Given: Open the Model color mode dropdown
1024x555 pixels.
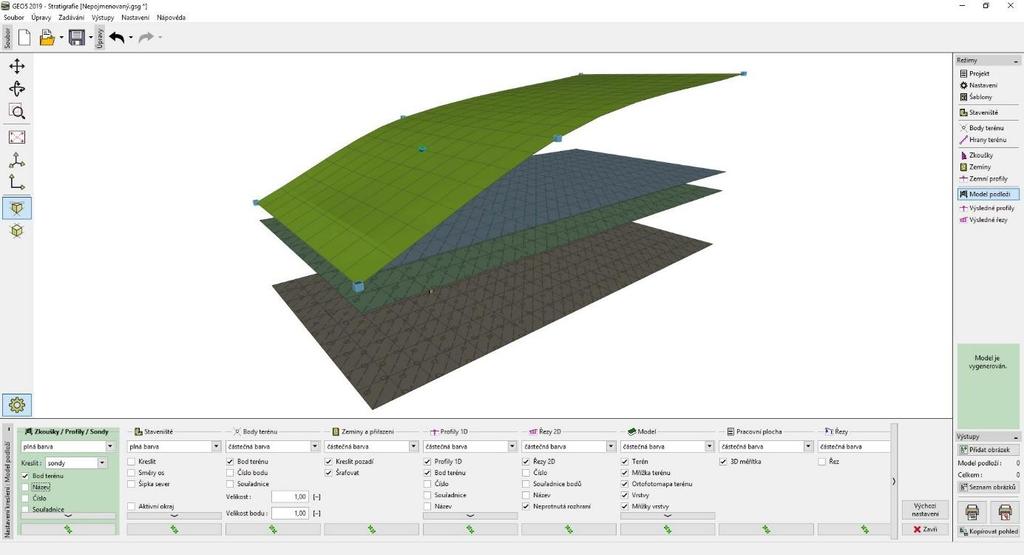Looking at the screenshot, I should 667,447.
